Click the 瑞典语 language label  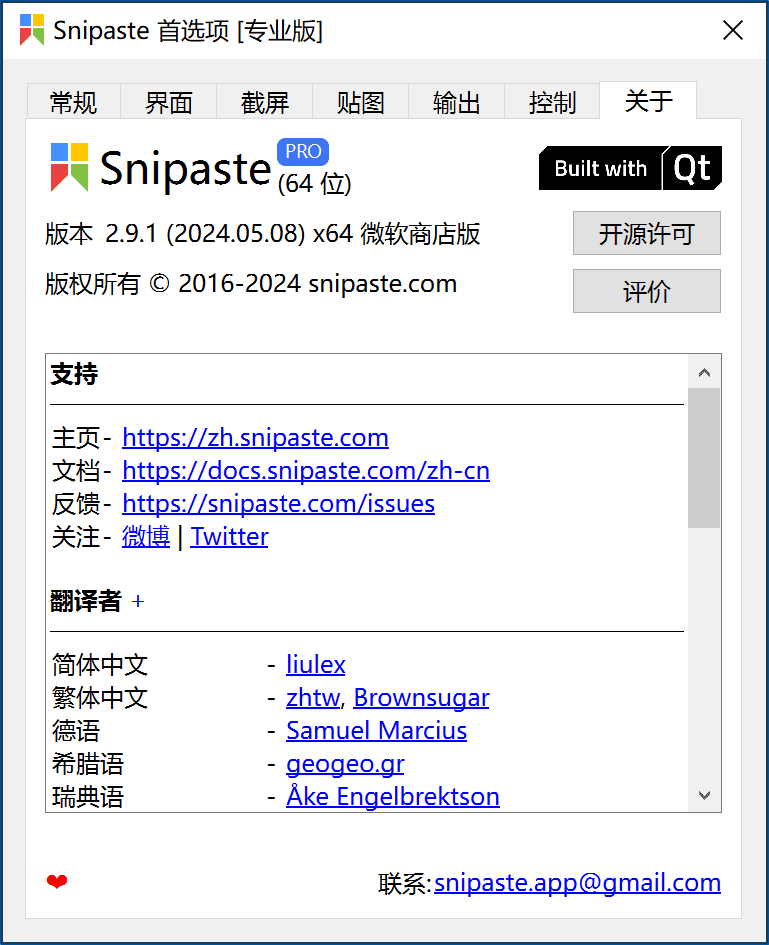tap(88, 797)
